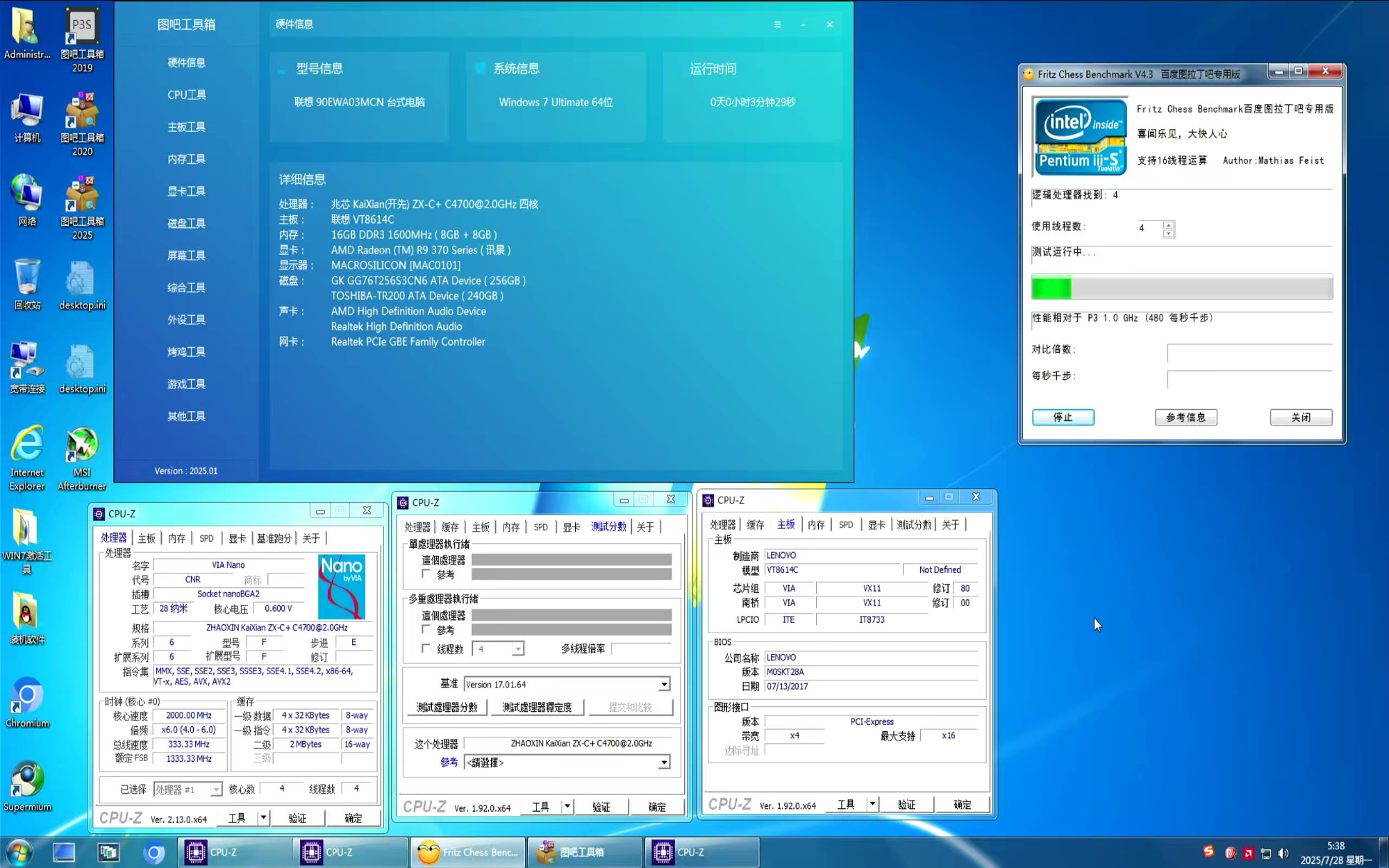The width and height of the screenshot is (1389, 868).
Task: Select the Supermium desktop icon
Action: [27, 785]
